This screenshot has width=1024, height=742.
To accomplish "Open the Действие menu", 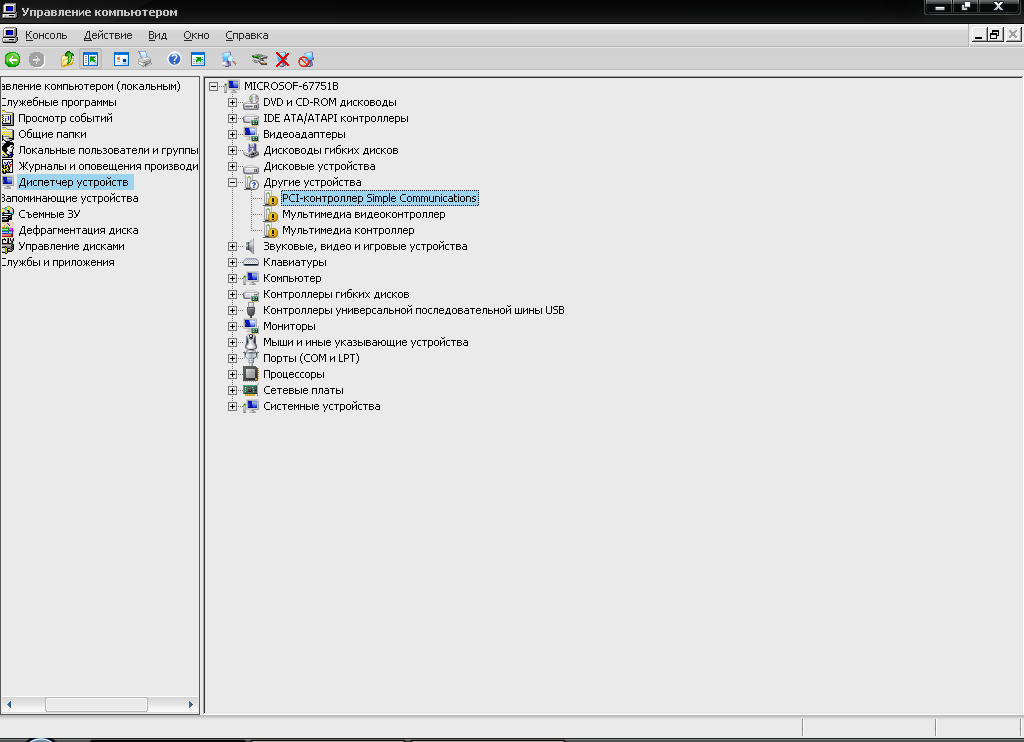I will click(108, 35).
